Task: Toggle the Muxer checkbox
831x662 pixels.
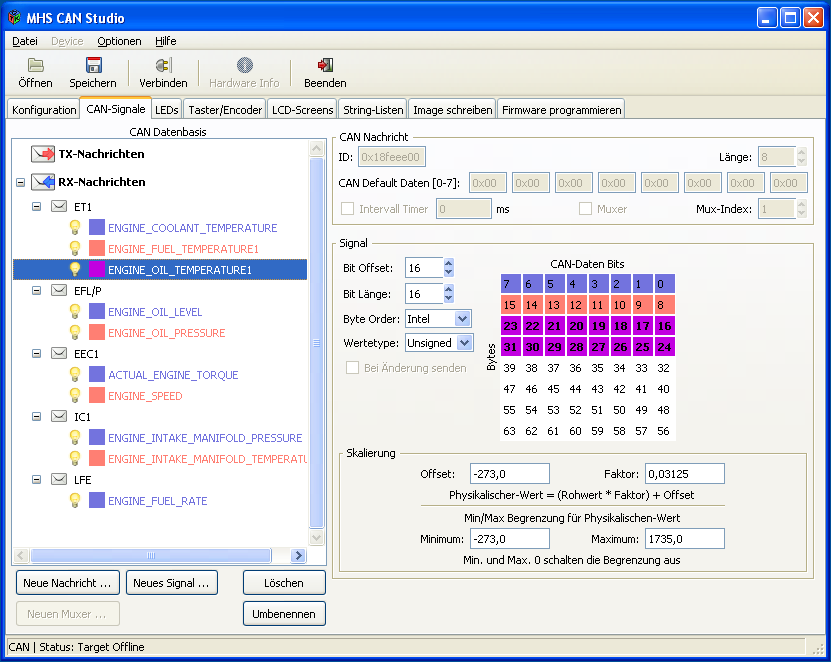Action: tap(586, 209)
